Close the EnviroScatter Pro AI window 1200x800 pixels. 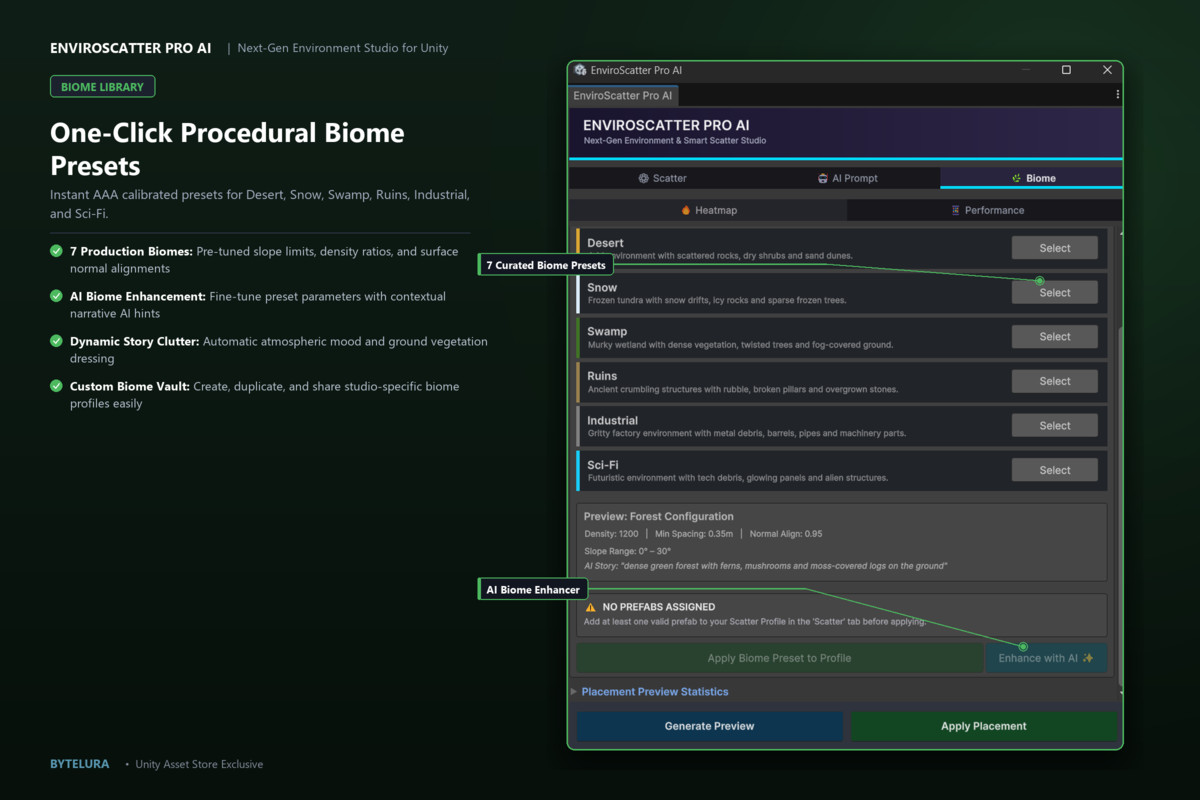1107,70
